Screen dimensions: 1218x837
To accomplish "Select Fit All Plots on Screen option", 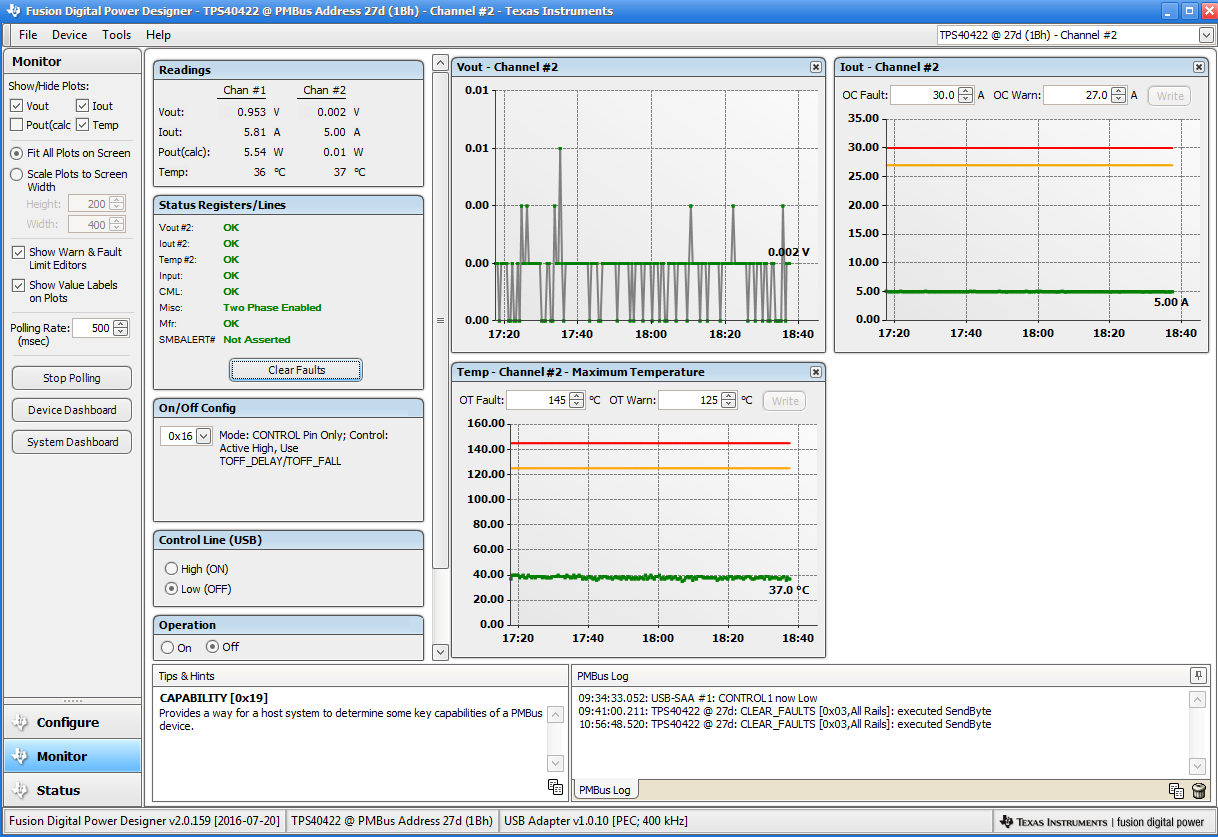I will click(x=17, y=154).
